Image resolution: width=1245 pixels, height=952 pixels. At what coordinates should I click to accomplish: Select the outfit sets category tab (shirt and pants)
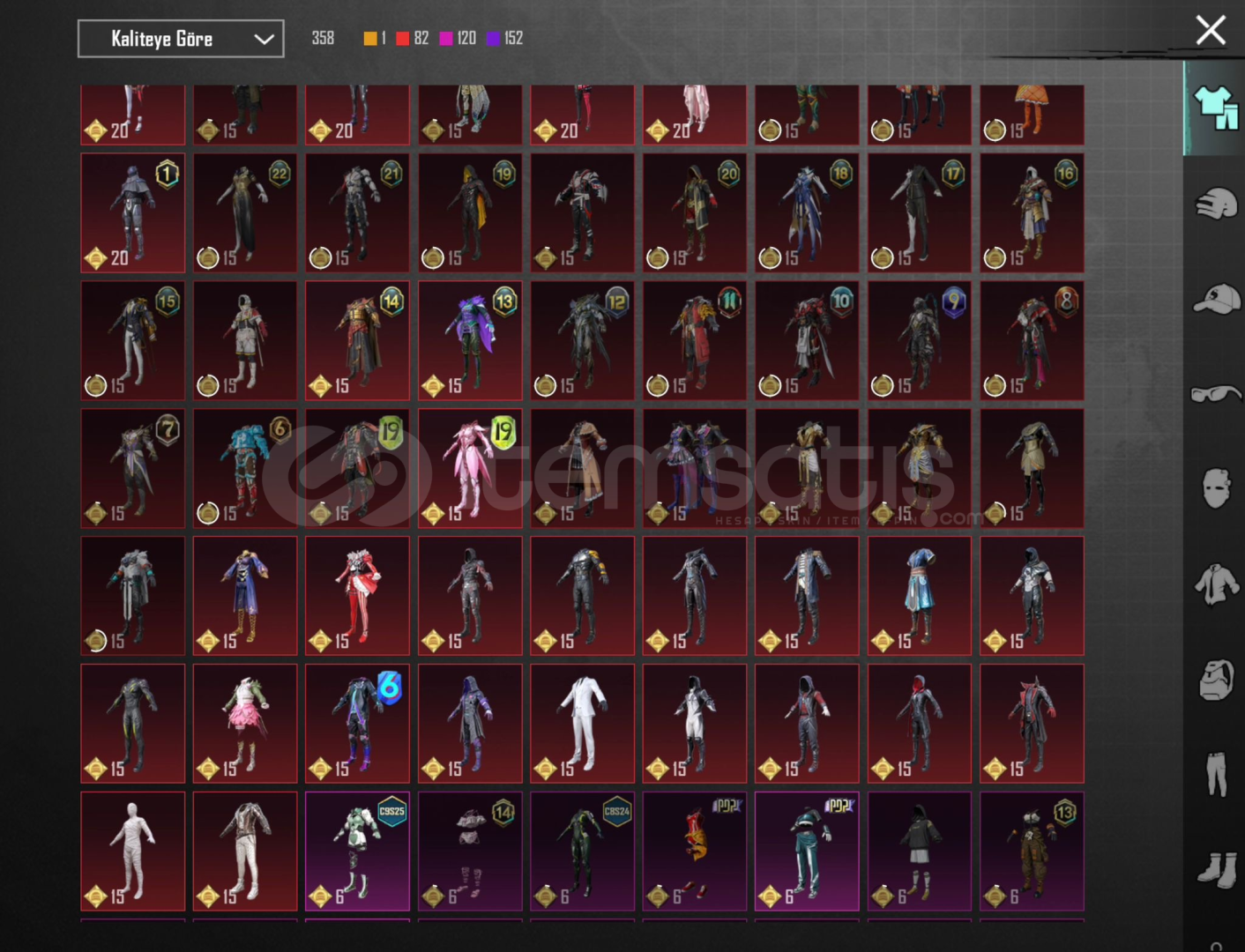pyautogui.click(x=1216, y=108)
